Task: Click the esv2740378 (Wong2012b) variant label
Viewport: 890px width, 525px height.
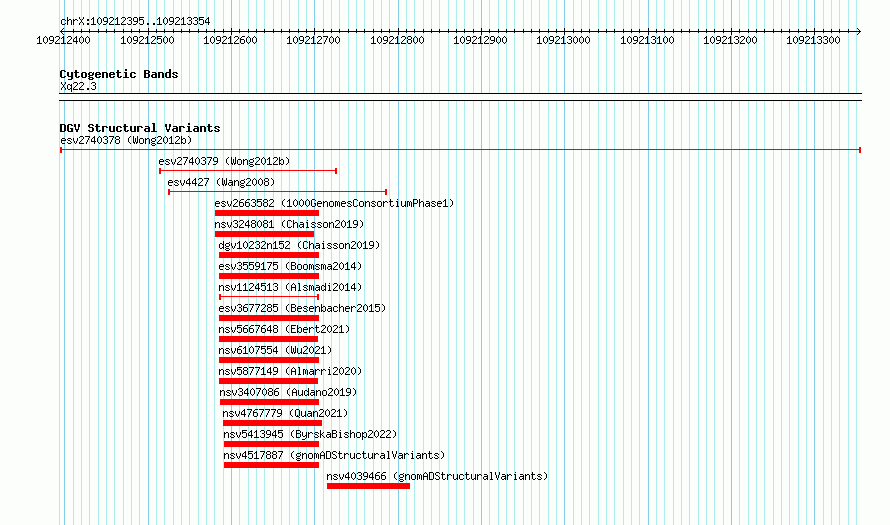Action: click(x=126, y=140)
